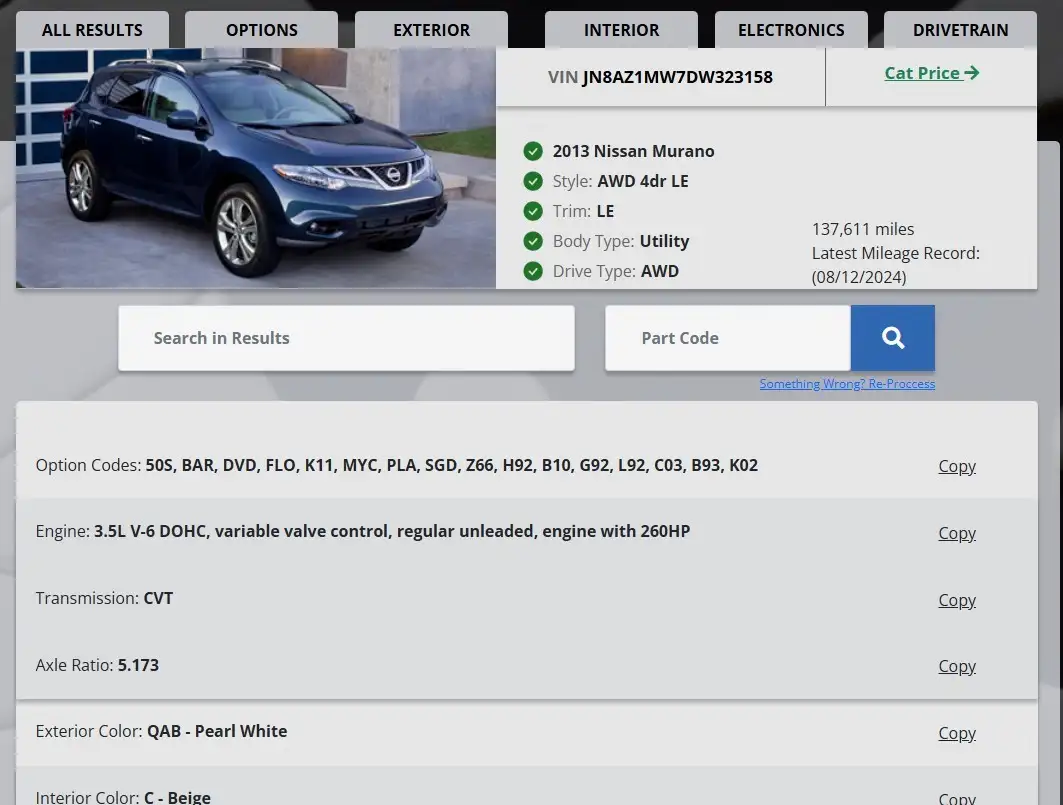Viewport: 1063px width, 805px height.
Task: Click green checkmark beside Drive Type AWD
Action: (x=533, y=271)
